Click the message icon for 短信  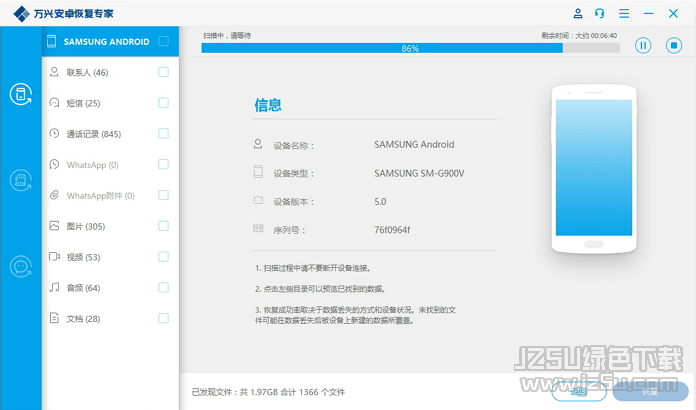point(54,103)
